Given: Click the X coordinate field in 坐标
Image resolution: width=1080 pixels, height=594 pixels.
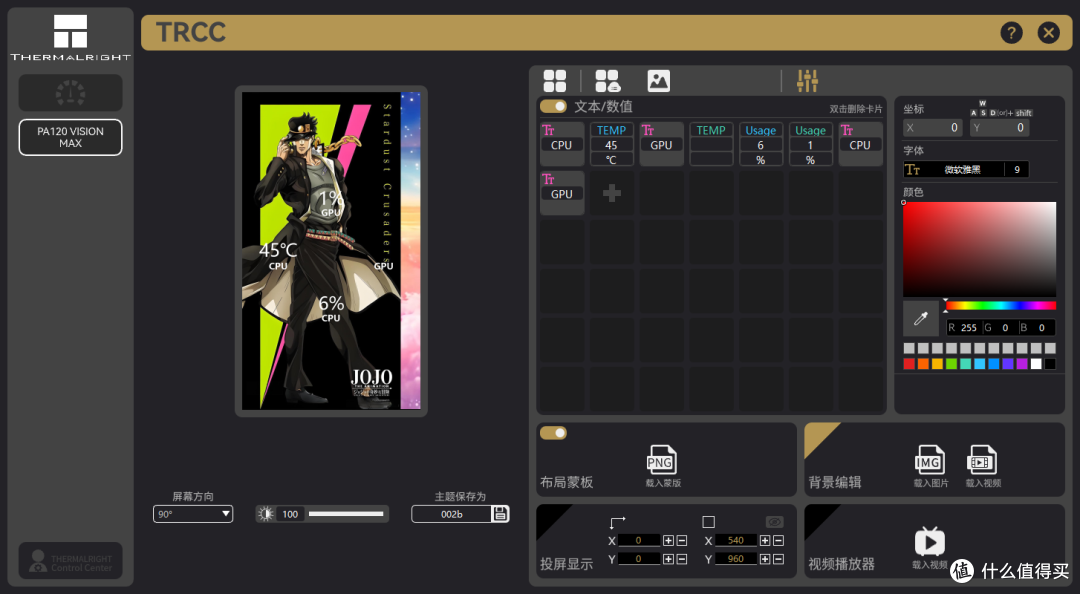Looking at the screenshot, I should [933, 127].
